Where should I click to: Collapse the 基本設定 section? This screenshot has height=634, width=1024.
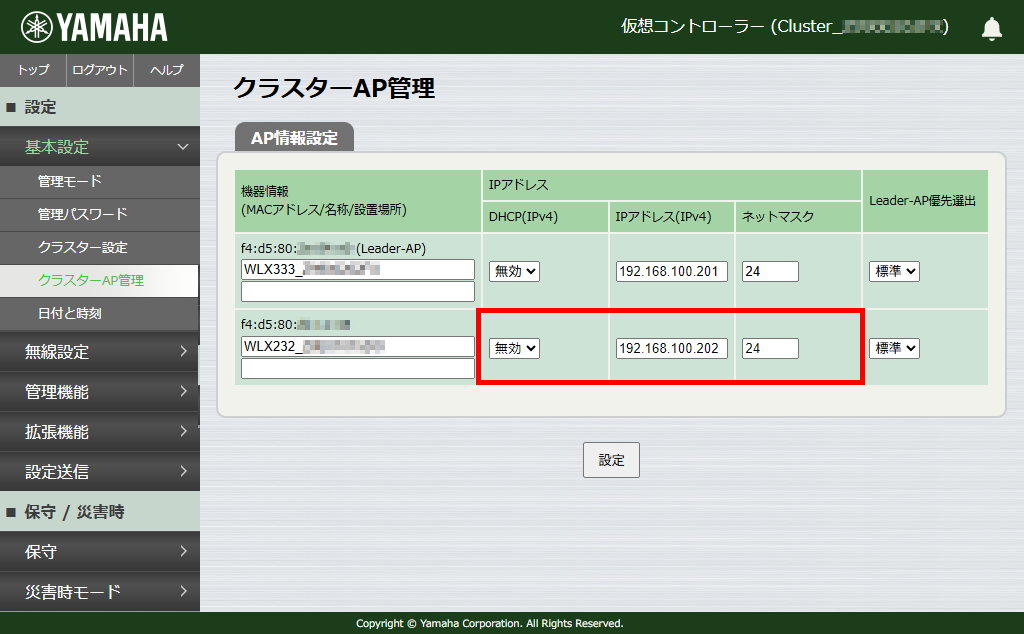pyautogui.click(x=100, y=147)
